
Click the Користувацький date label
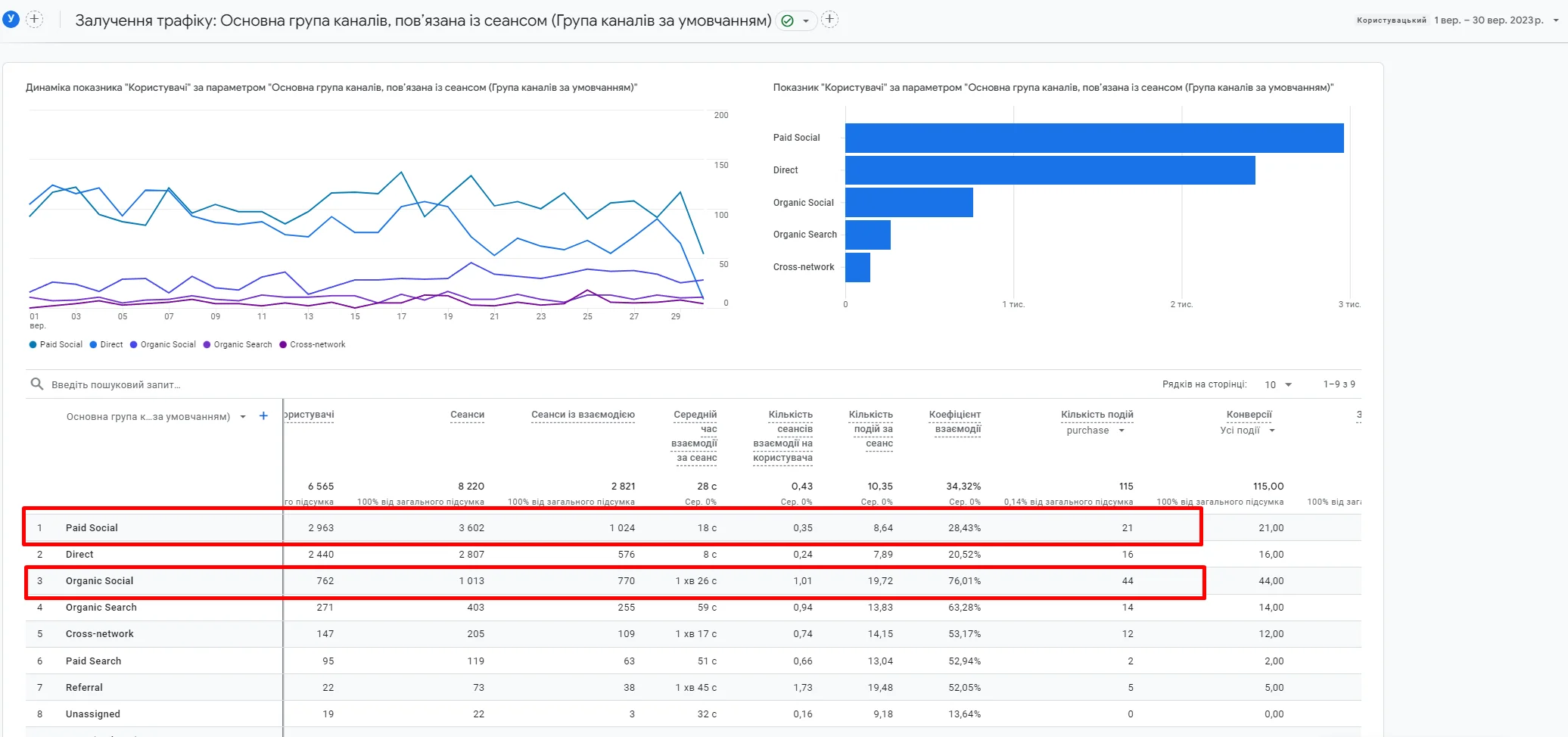1391,20
